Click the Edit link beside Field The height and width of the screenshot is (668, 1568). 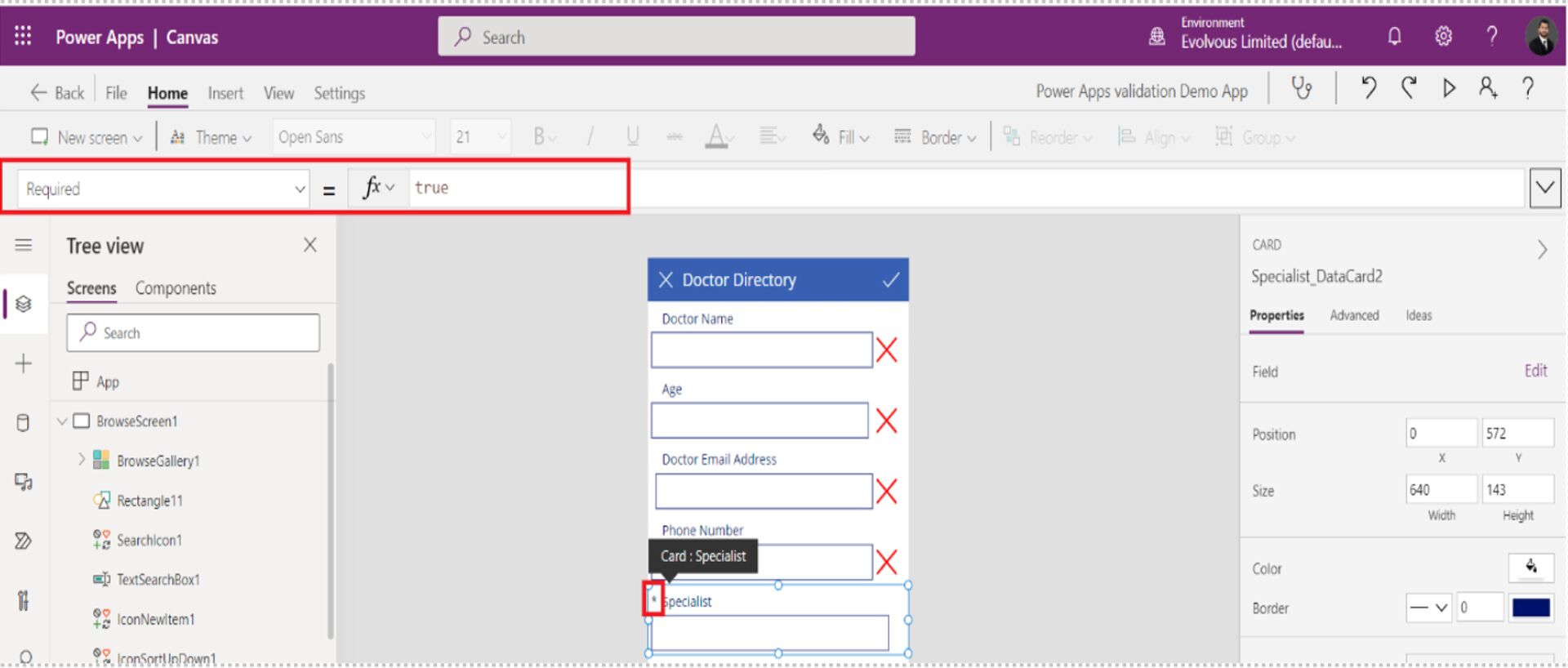[x=1535, y=371]
